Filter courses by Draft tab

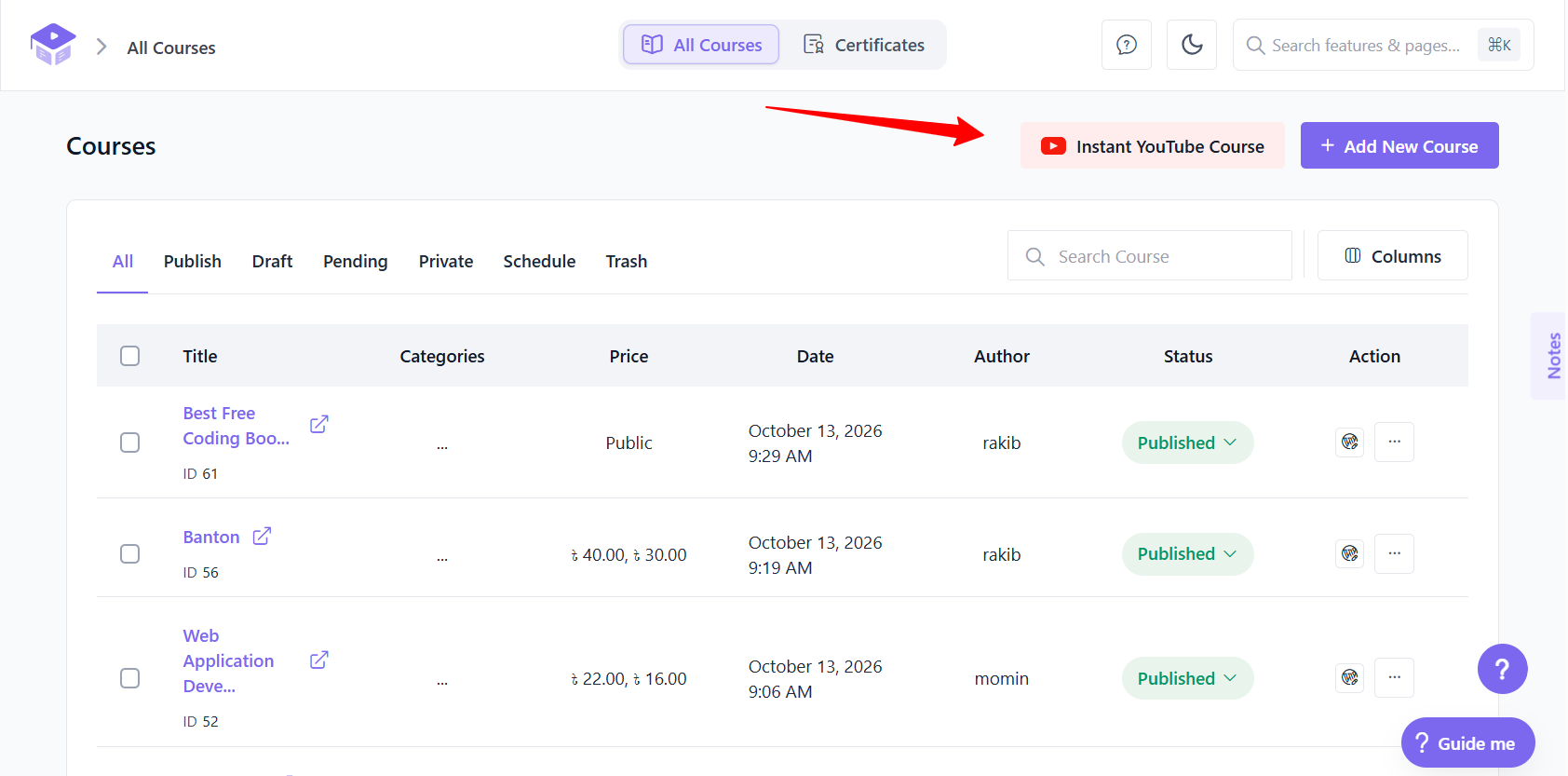tap(272, 262)
